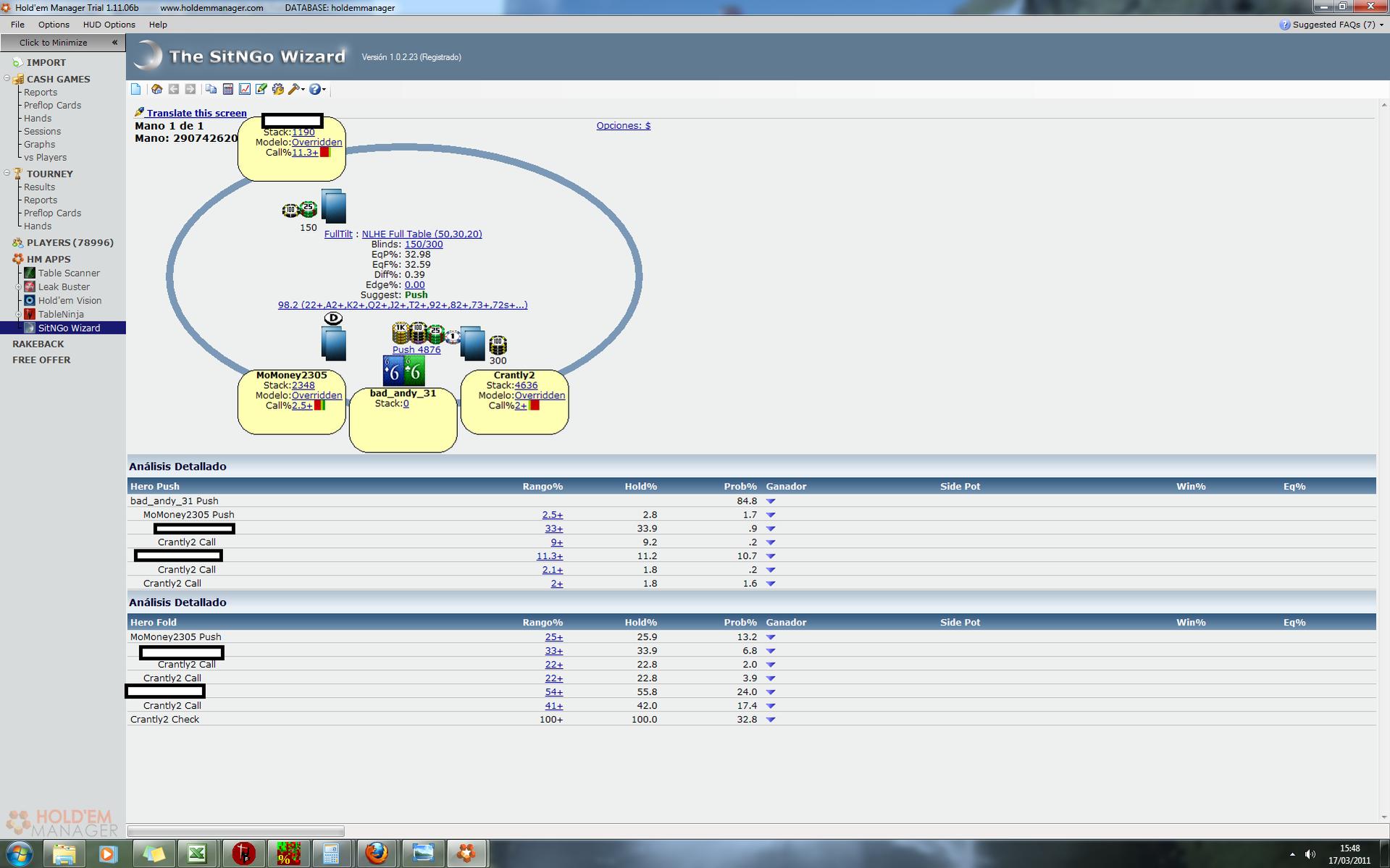Click the hero's pocket sixes cards
Viewport: 1390px width, 868px height.
(x=404, y=371)
